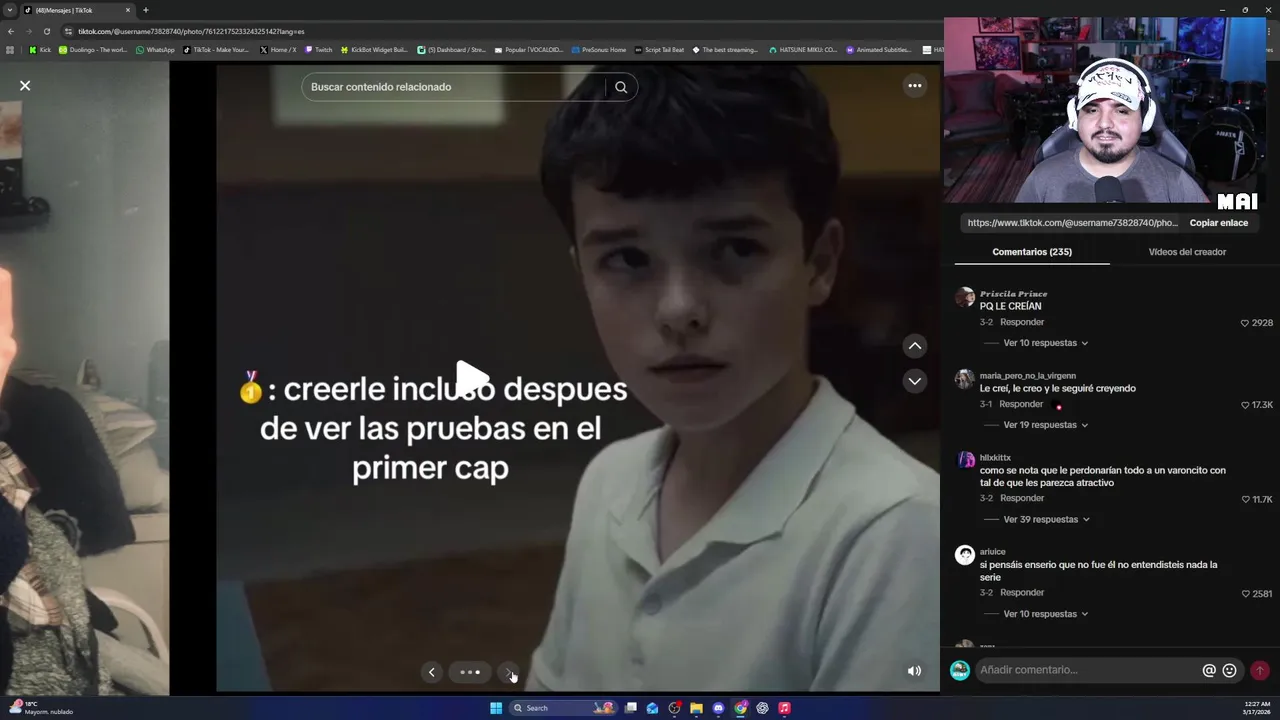Open tab search dropdown arrow

coord(9,10)
